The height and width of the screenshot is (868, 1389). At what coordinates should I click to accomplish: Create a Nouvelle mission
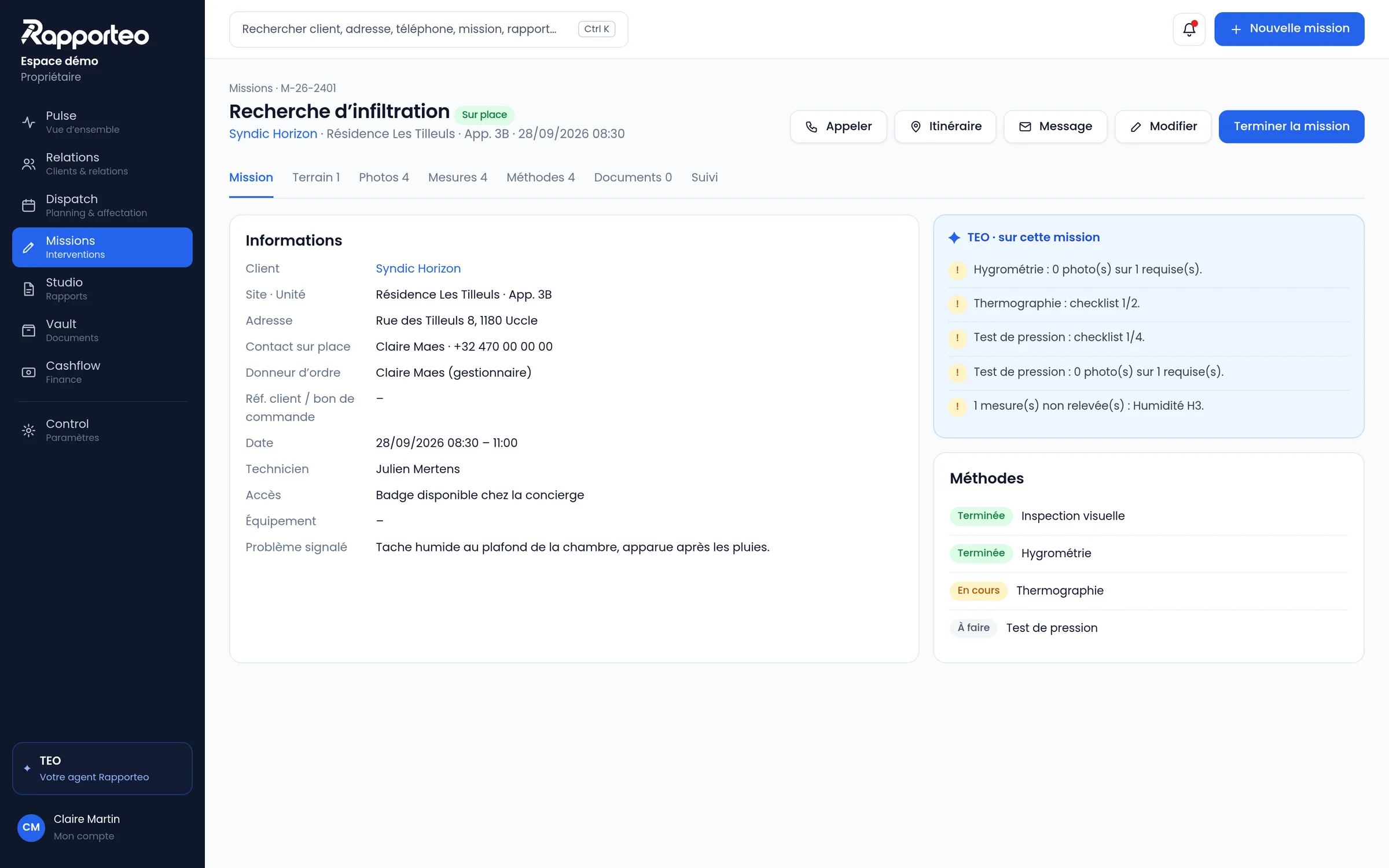(1289, 29)
